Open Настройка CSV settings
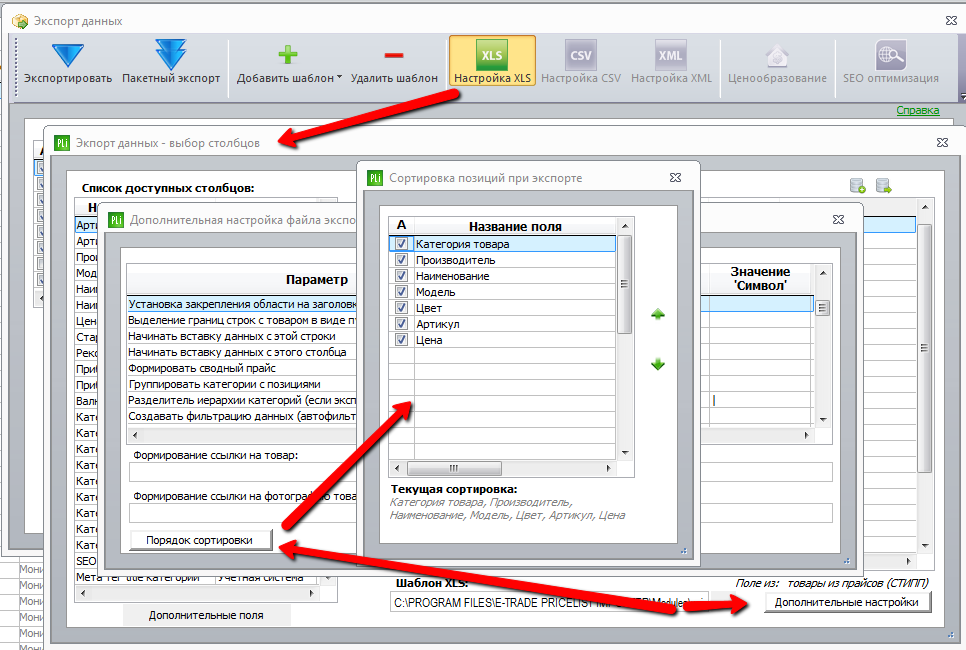Image resolution: width=966 pixels, height=650 pixels. click(581, 62)
